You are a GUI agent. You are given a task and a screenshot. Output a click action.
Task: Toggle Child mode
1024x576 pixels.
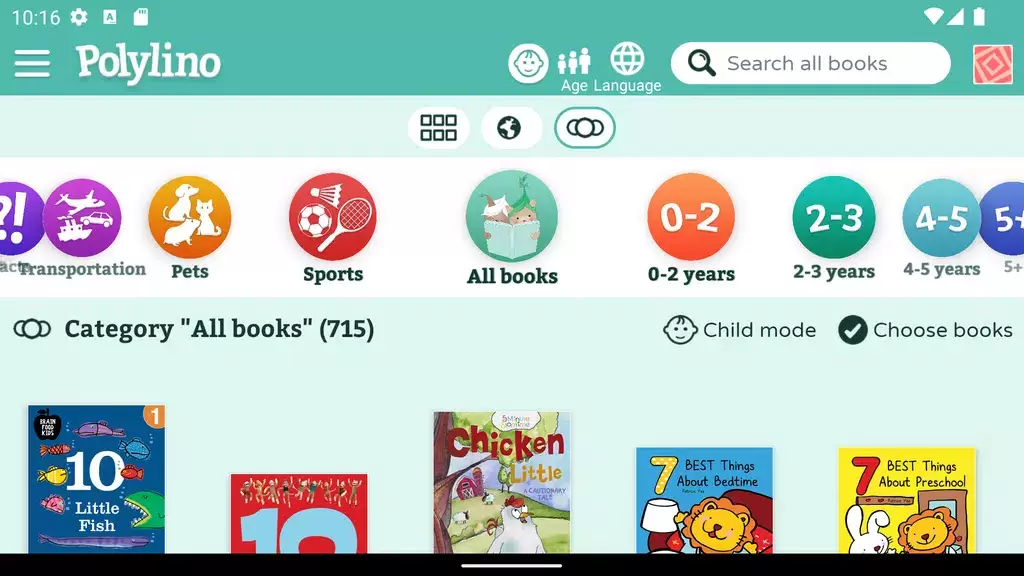pyautogui.click(x=739, y=330)
